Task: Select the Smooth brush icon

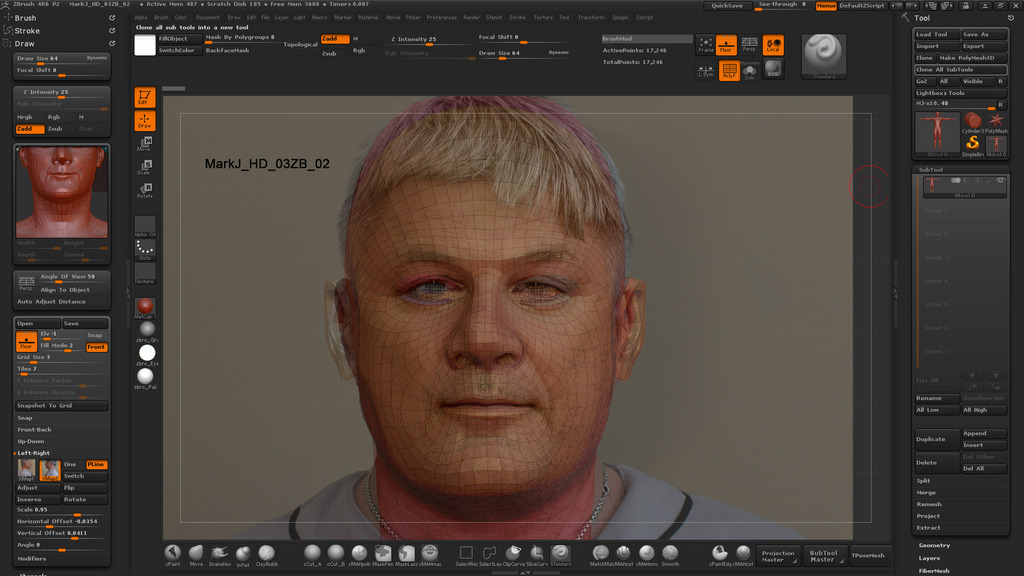Action: (x=670, y=554)
